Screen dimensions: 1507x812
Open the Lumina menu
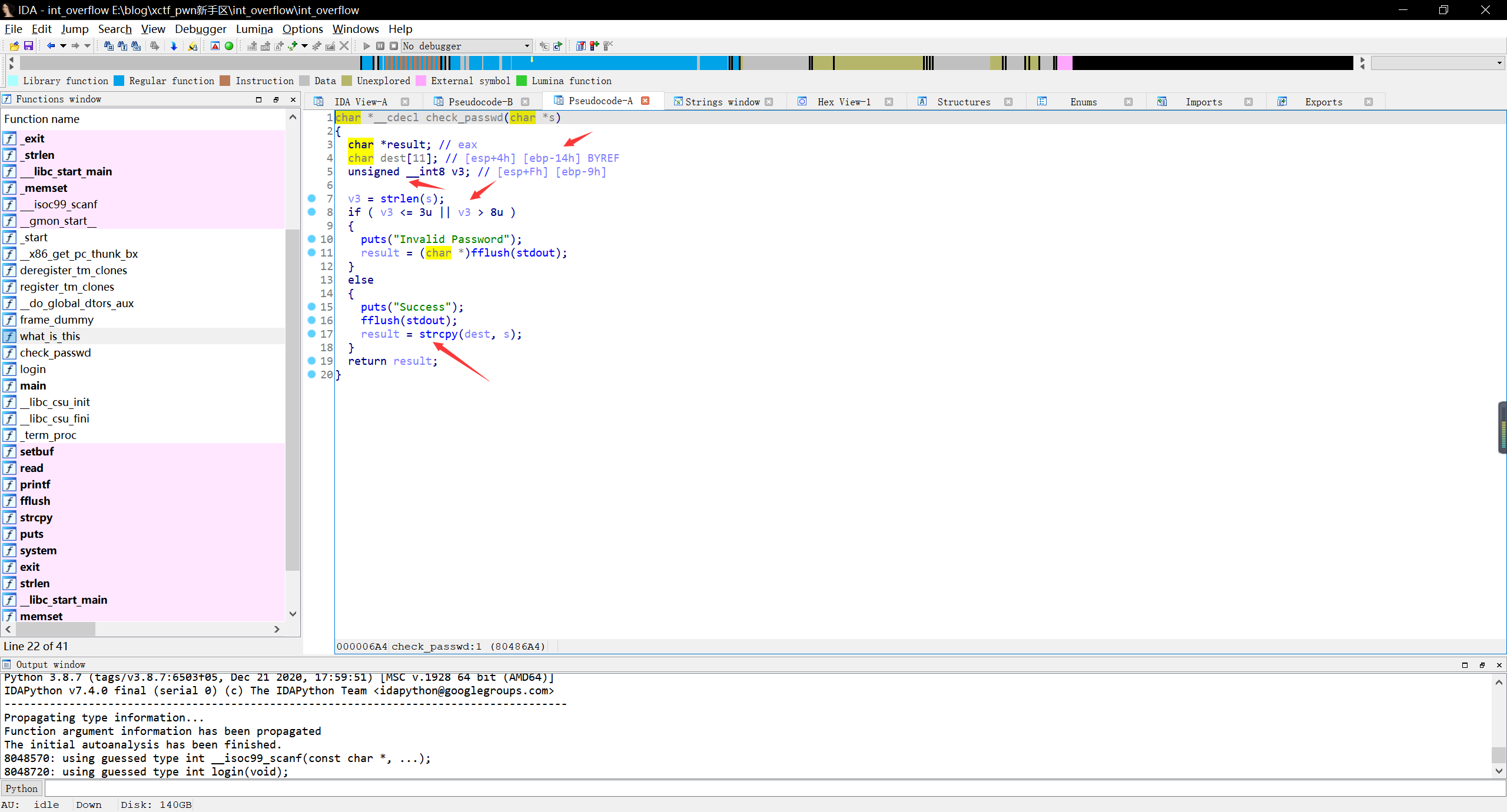point(254,29)
